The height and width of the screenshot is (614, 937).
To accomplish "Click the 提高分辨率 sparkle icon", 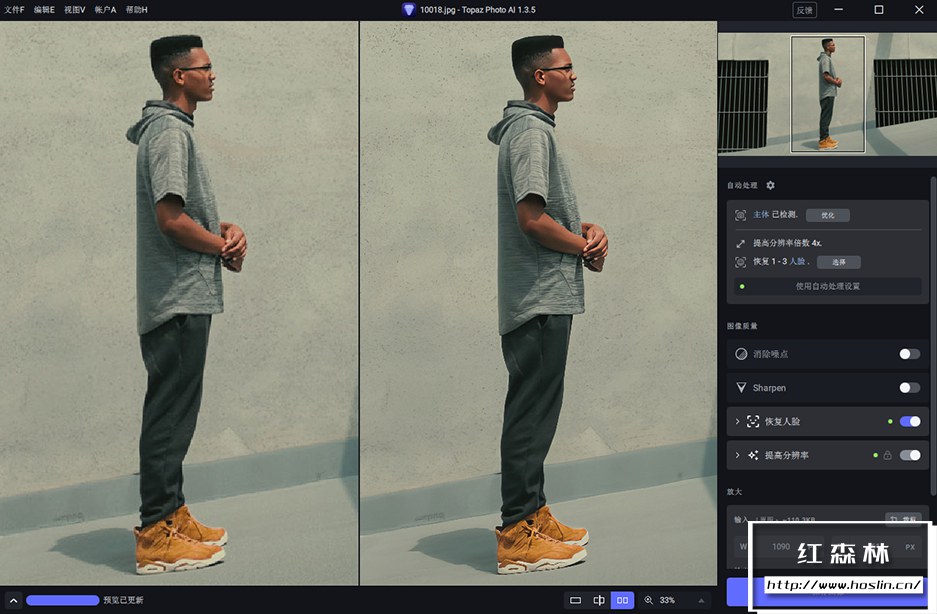I will pos(753,456).
